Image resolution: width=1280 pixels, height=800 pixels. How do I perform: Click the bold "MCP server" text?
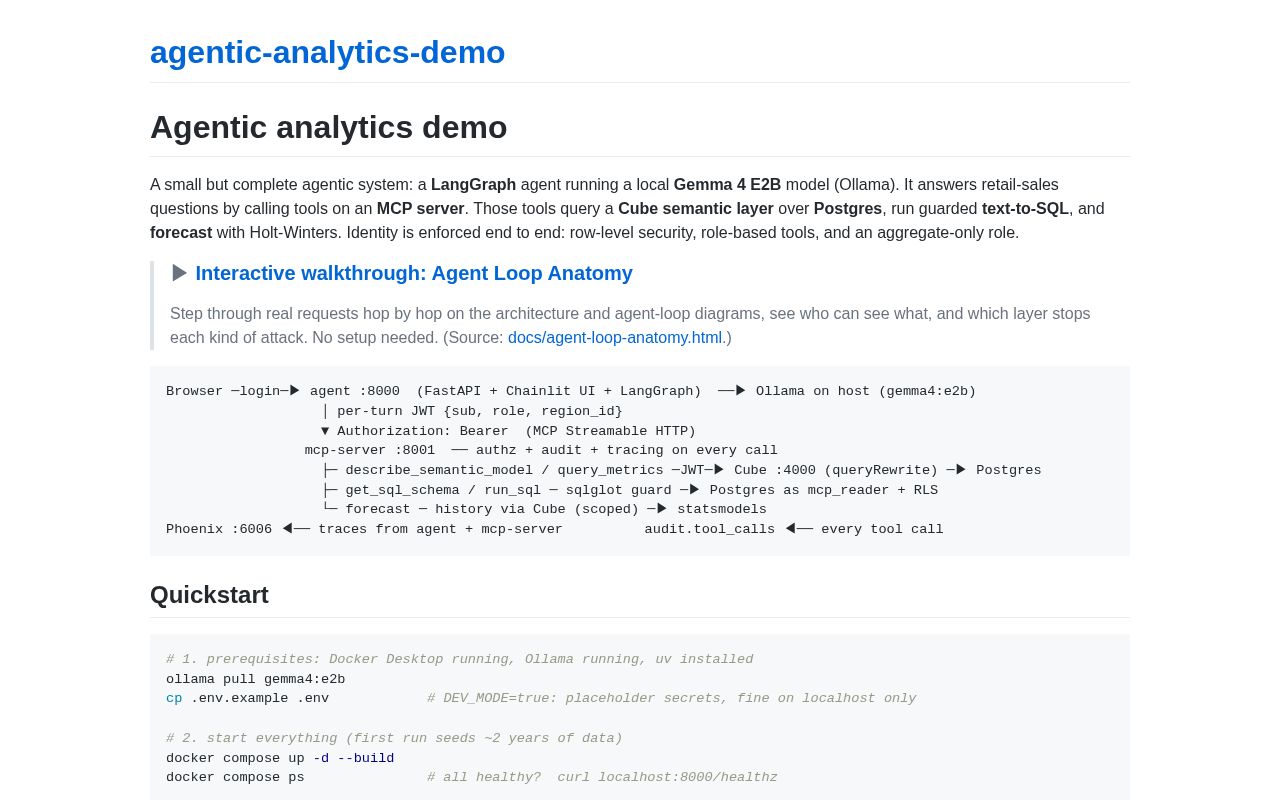point(421,209)
